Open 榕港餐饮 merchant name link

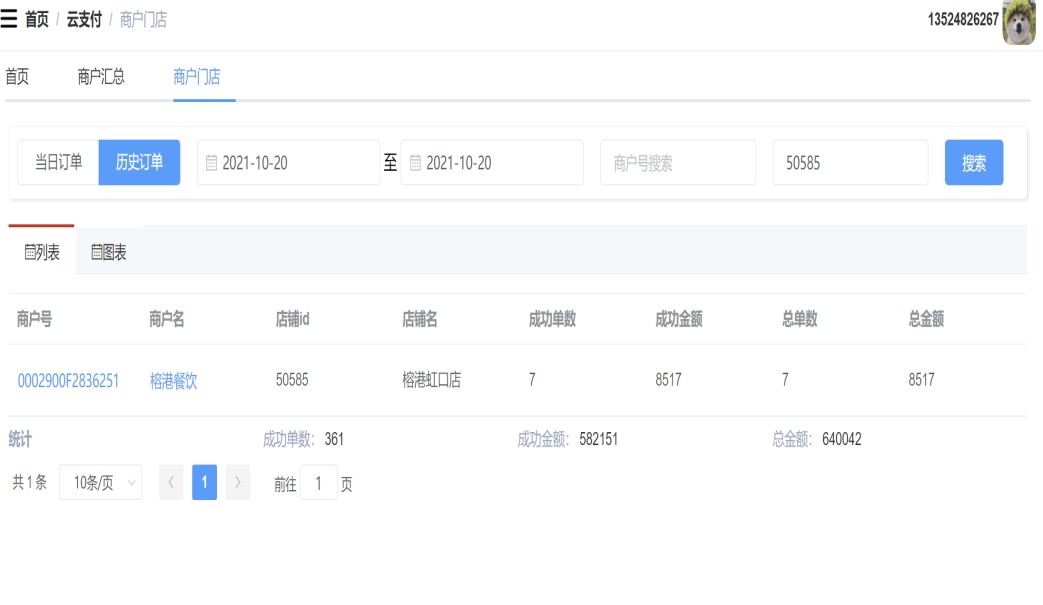click(x=173, y=380)
